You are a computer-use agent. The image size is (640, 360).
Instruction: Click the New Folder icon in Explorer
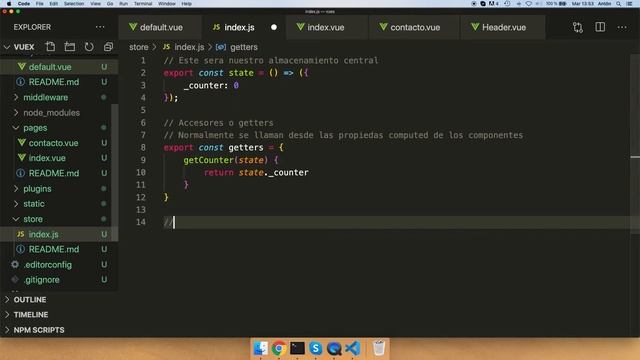click(x=70, y=47)
